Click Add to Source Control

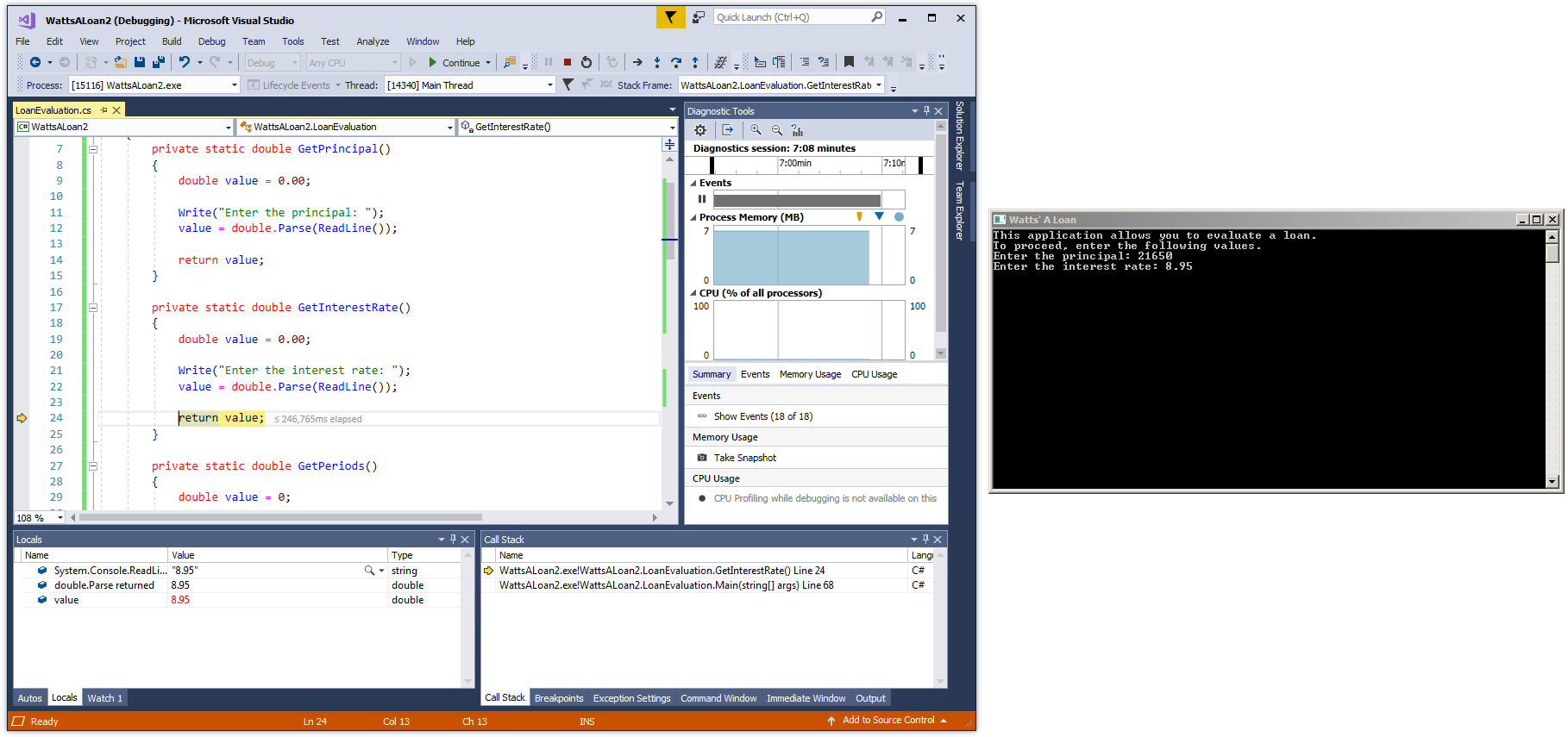coord(887,721)
